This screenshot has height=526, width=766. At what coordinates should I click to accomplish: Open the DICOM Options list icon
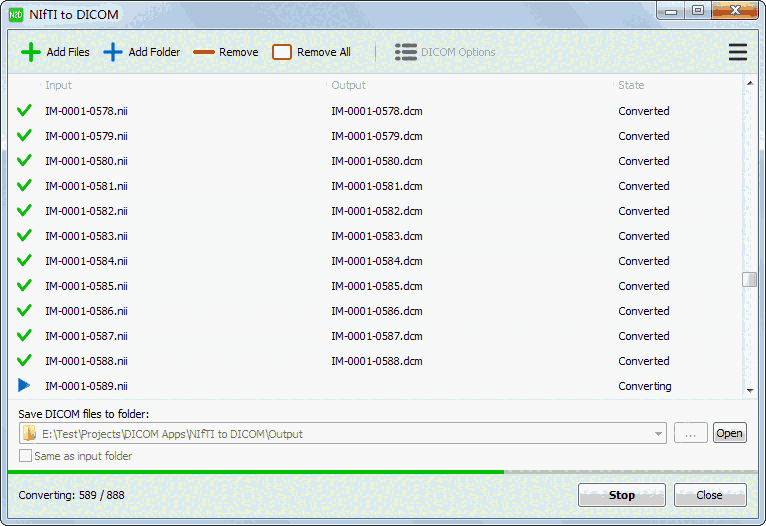point(406,52)
